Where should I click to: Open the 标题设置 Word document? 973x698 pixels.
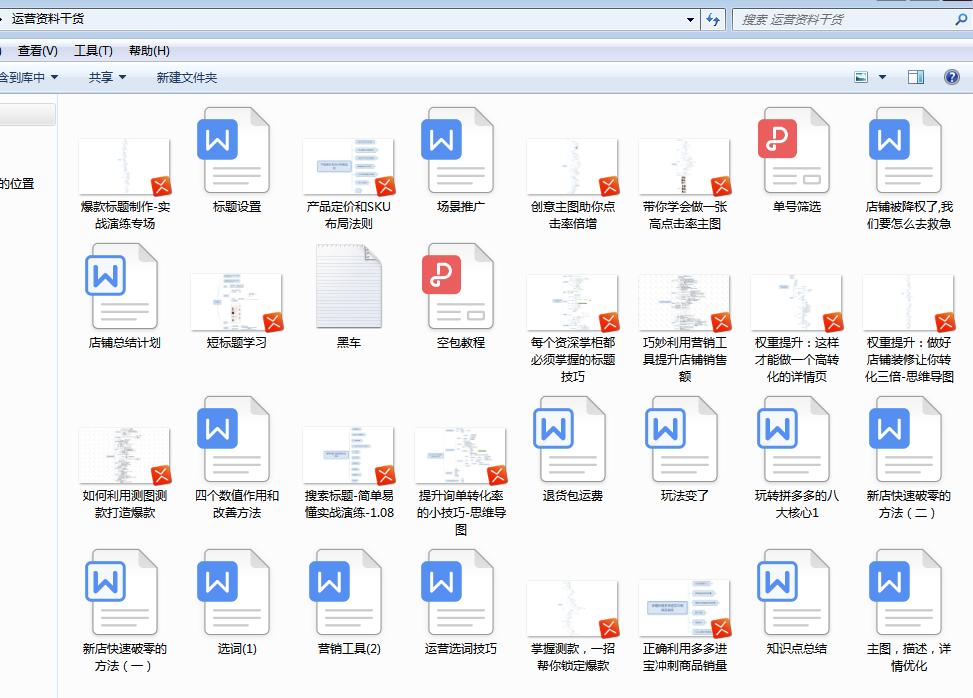235,150
